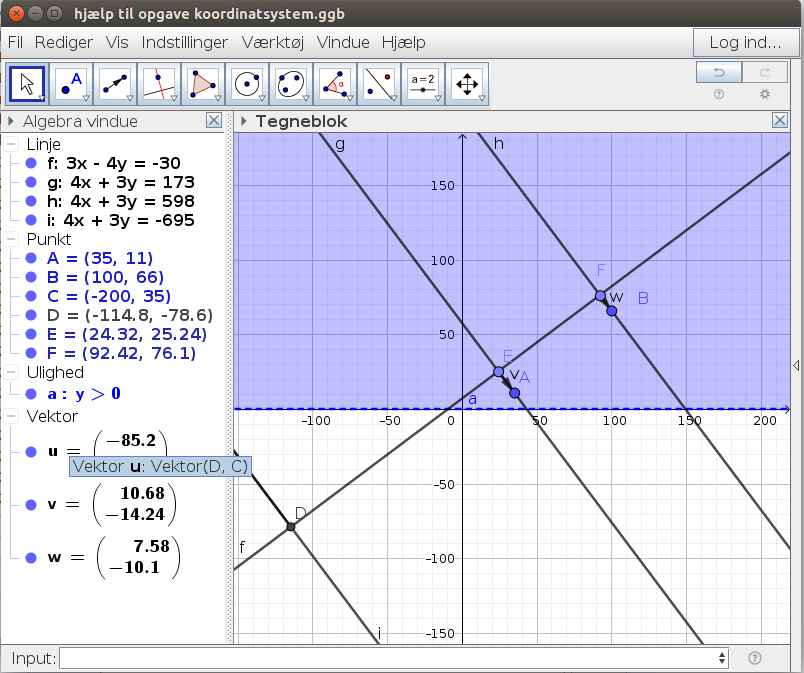The height and width of the screenshot is (673, 804).
Task: Select the Perpendicular Line tool
Action: click(159, 84)
